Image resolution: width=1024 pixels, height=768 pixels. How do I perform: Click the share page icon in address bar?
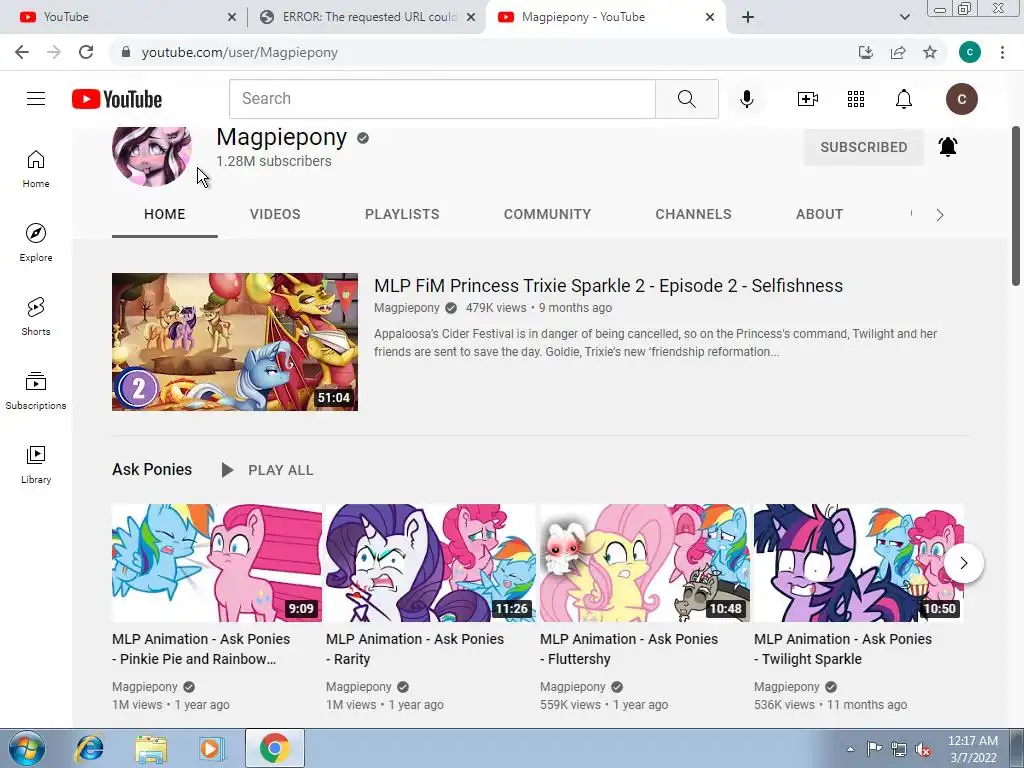(898, 52)
